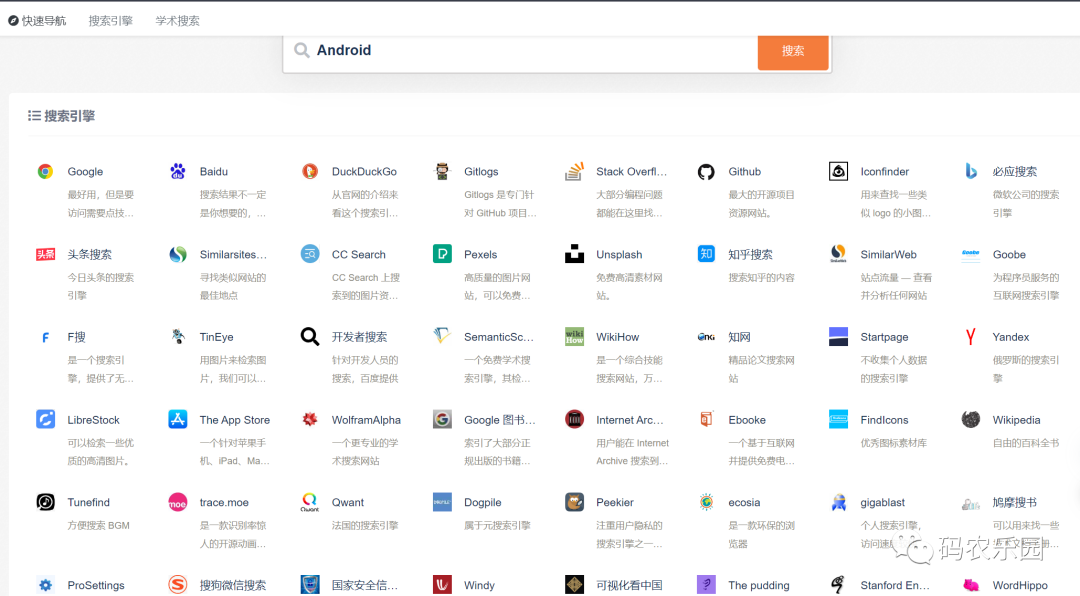Viewport: 1080px width, 596px height.
Task: Open the SemanticScholar link
Action: pos(499,337)
